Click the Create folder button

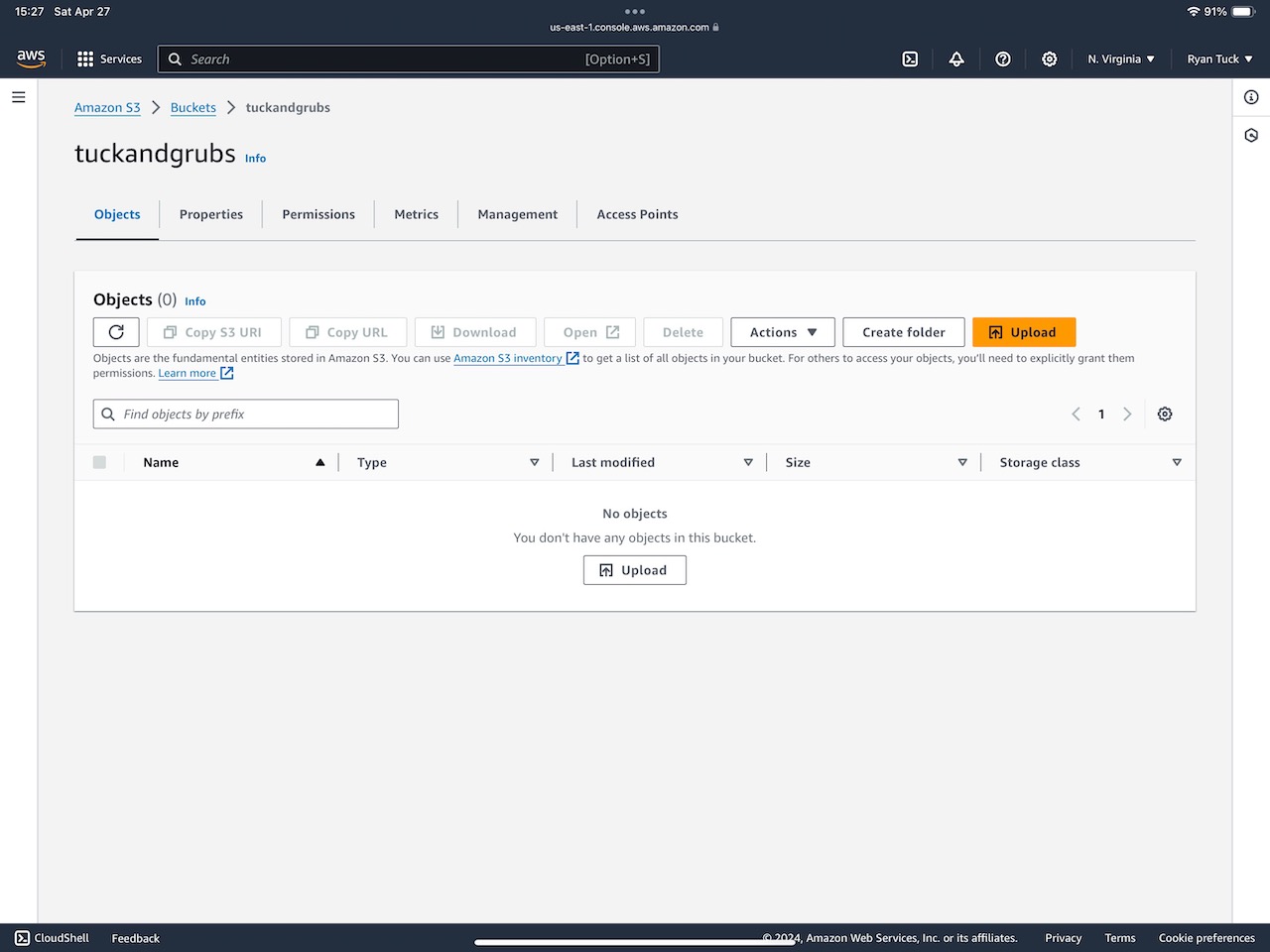click(x=903, y=332)
